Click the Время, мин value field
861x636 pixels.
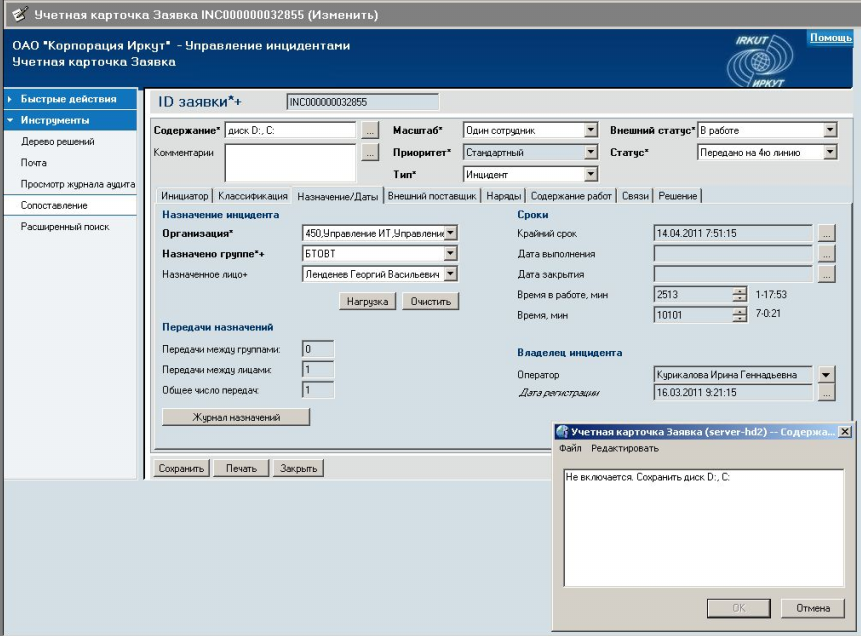(x=693, y=315)
